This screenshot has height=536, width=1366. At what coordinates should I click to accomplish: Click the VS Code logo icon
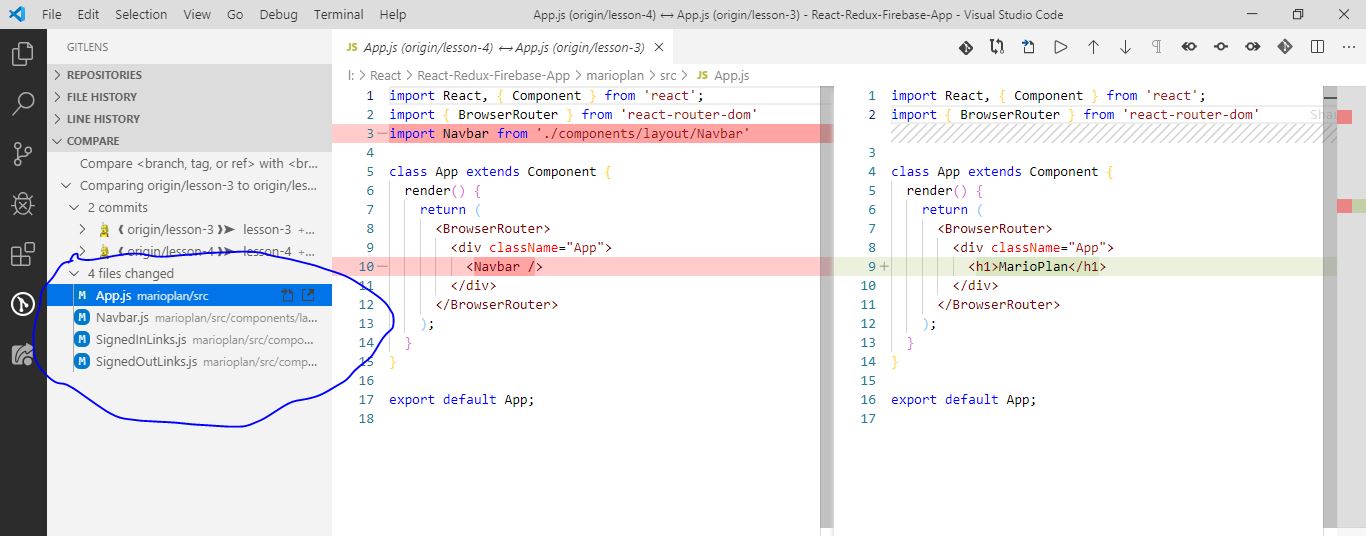tap(17, 14)
